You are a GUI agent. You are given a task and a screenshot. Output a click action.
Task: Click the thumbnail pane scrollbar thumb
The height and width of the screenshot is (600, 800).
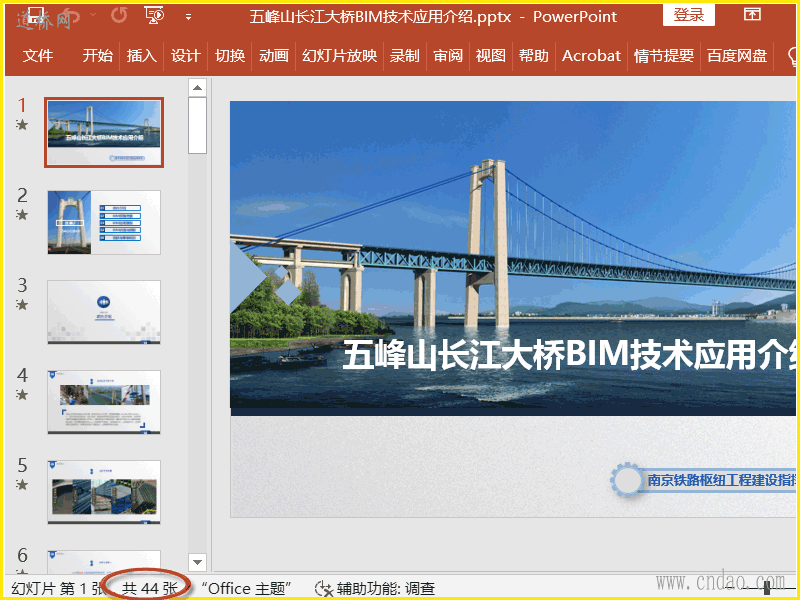point(197,126)
